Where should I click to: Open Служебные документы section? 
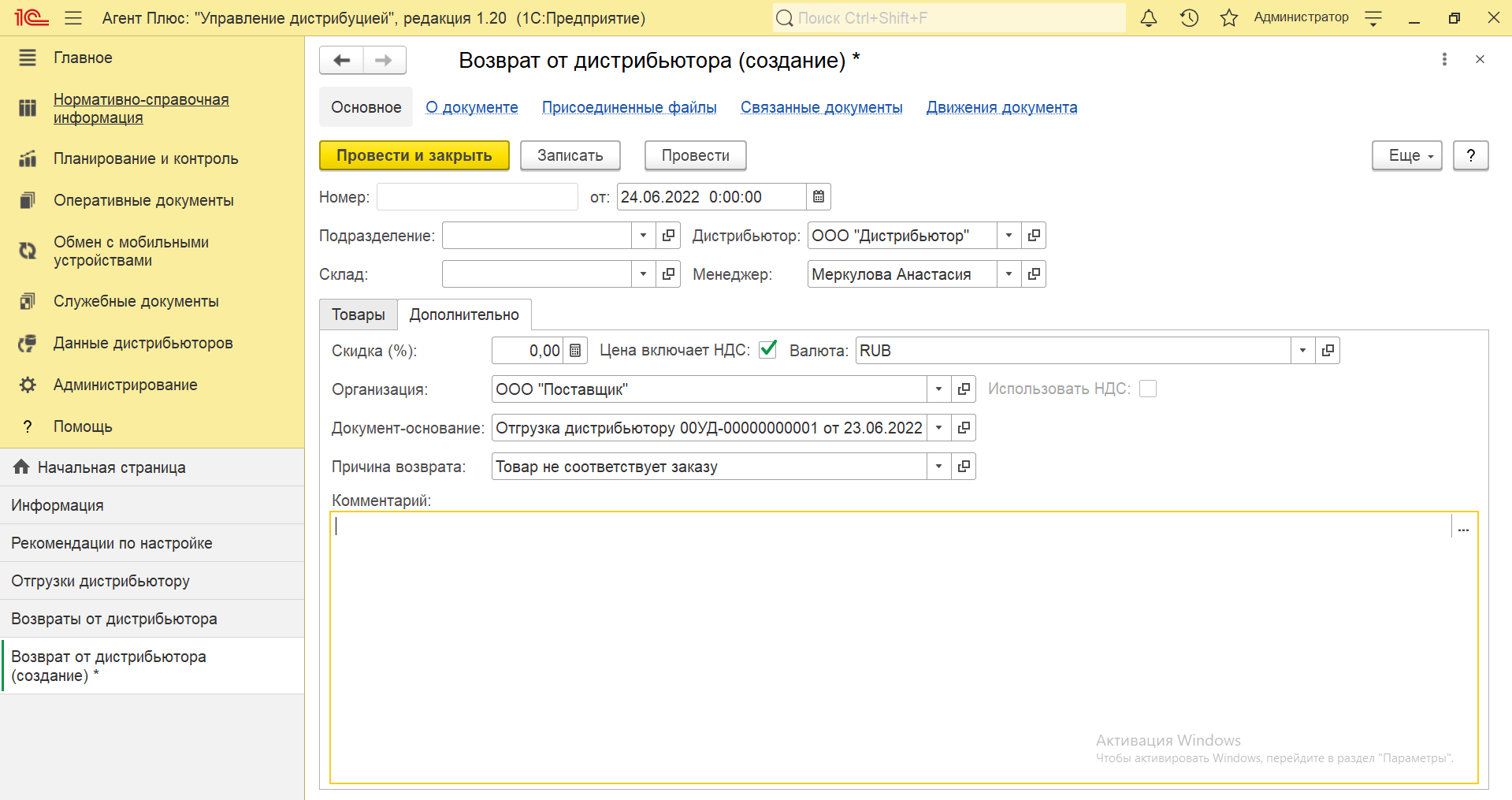[x=136, y=301]
